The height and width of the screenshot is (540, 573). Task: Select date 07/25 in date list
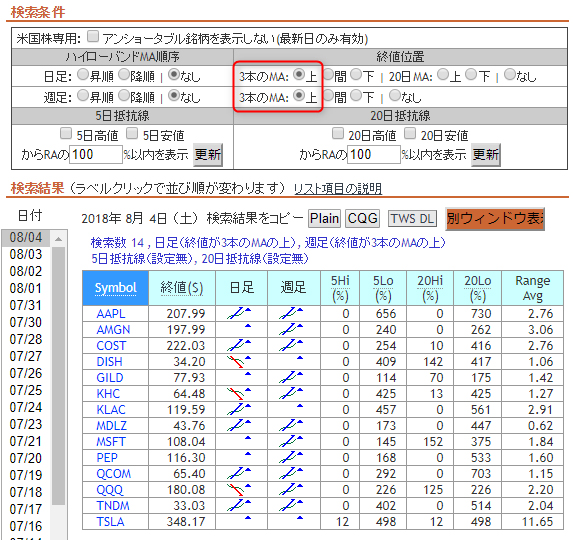click(26, 390)
